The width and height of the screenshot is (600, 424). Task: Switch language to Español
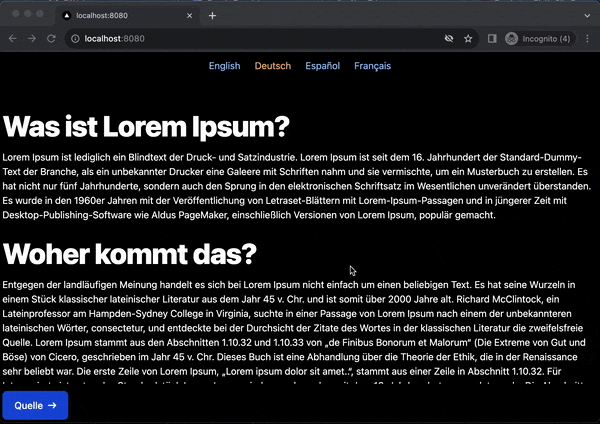coord(322,67)
